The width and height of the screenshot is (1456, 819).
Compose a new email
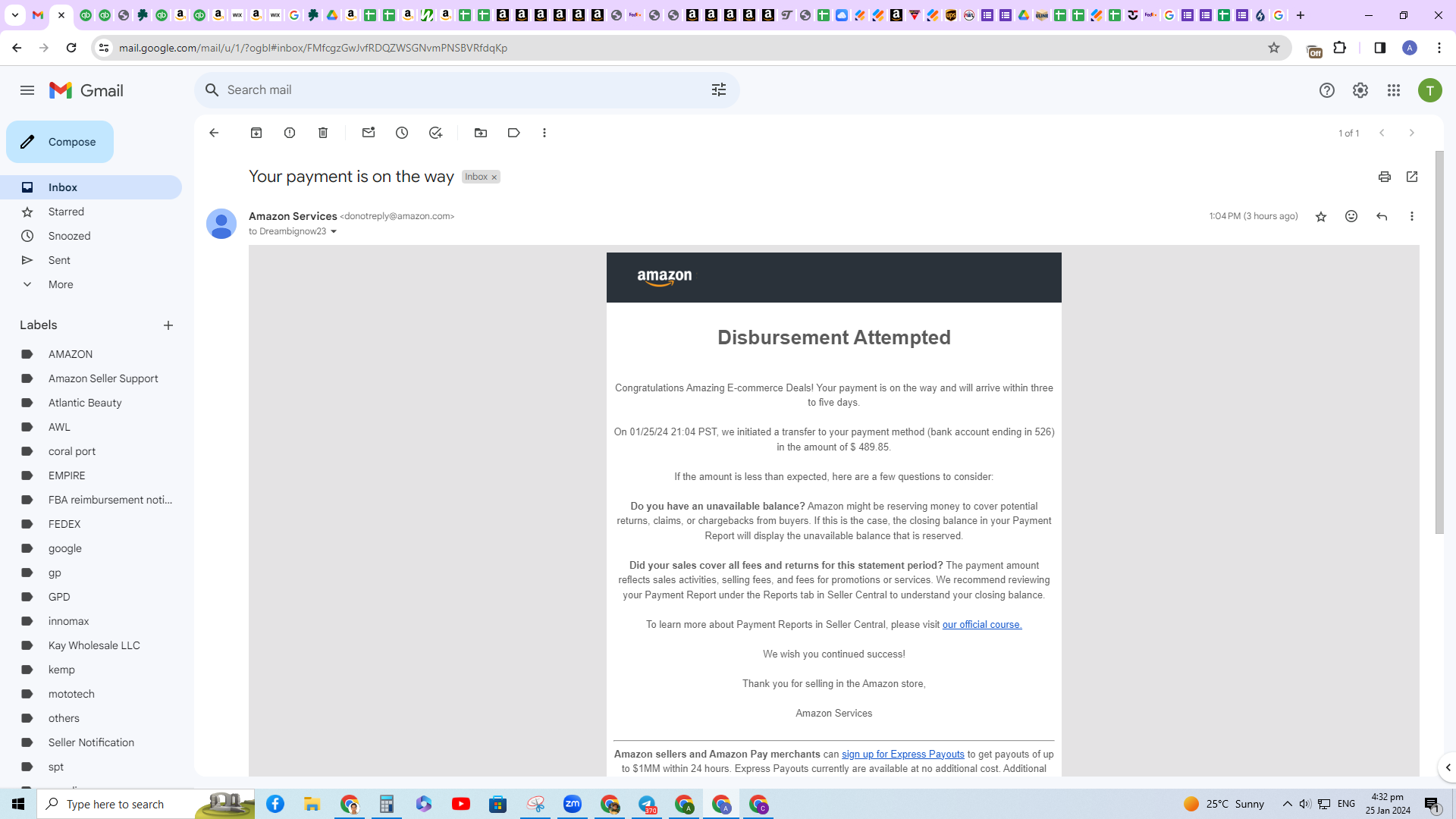[60, 142]
